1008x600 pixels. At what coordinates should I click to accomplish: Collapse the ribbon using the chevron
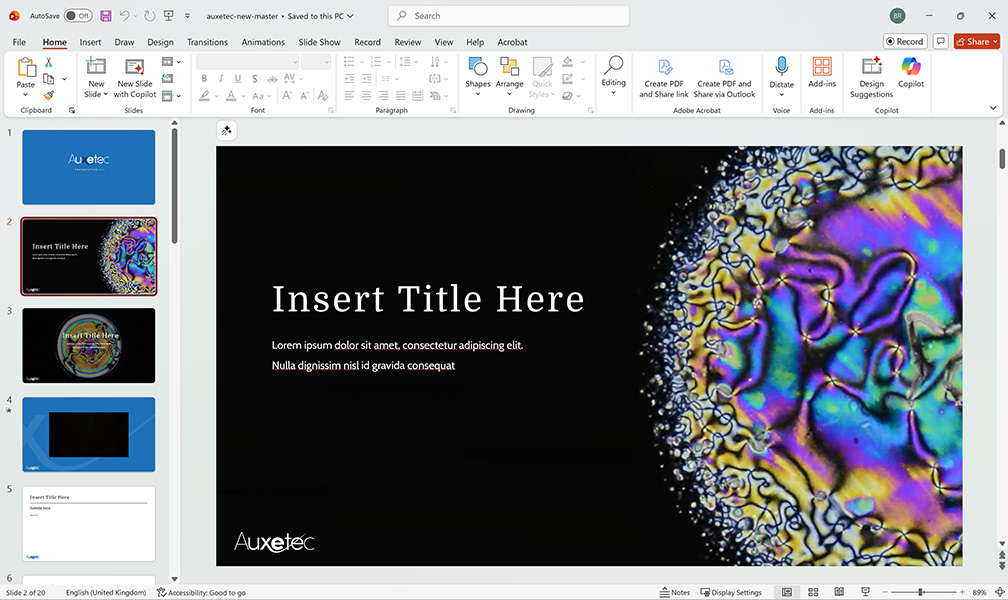coord(993,108)
